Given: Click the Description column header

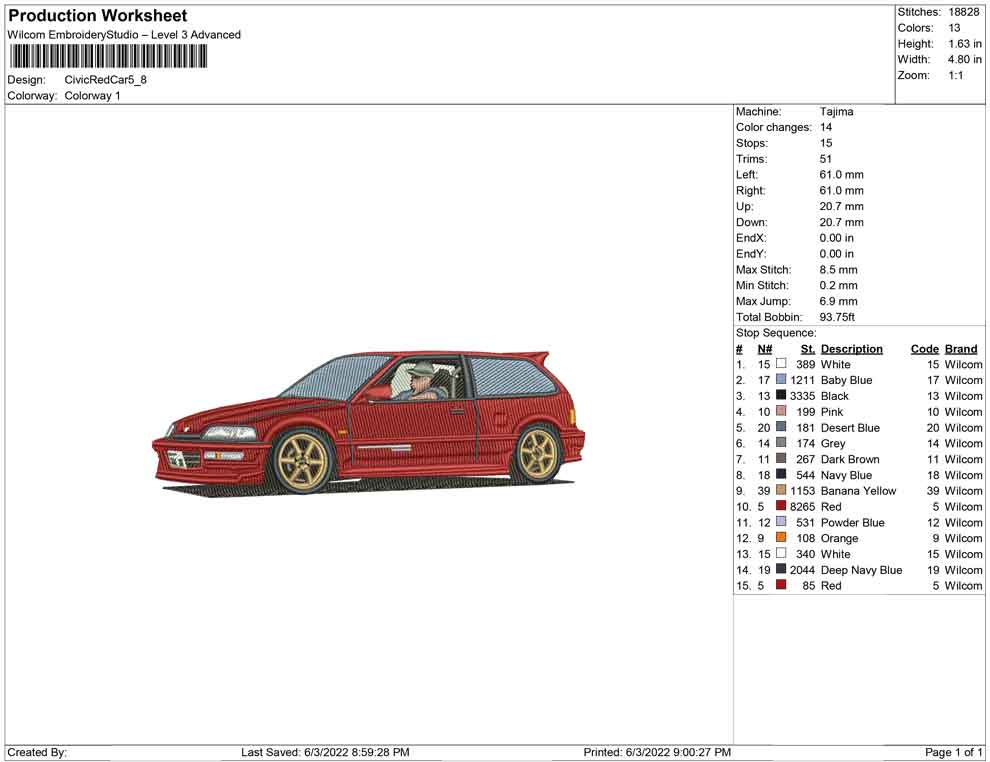Looking at the screenshot, I should point(851,349).
